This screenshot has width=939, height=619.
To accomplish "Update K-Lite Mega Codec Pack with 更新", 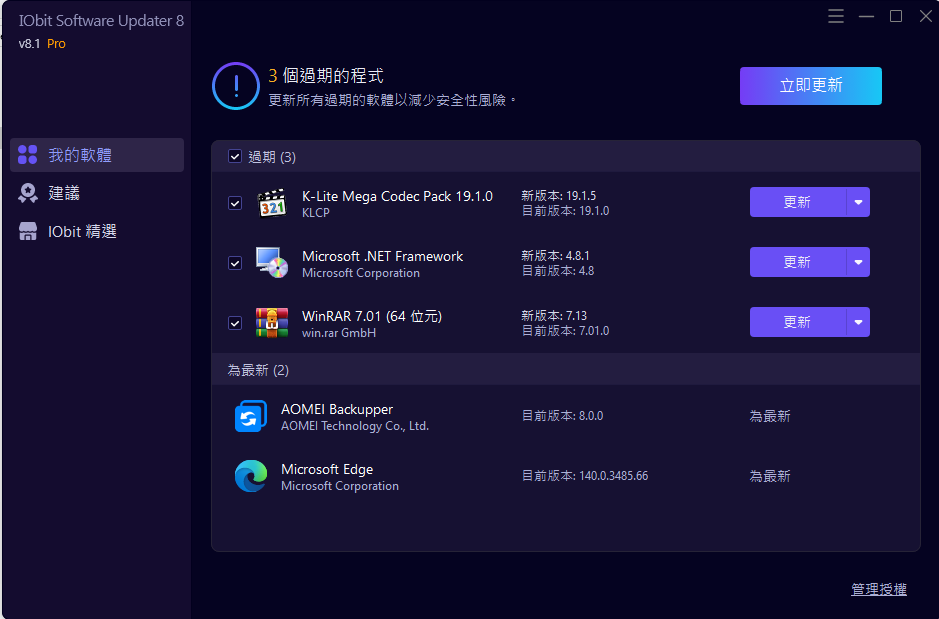I will point(798,202).
